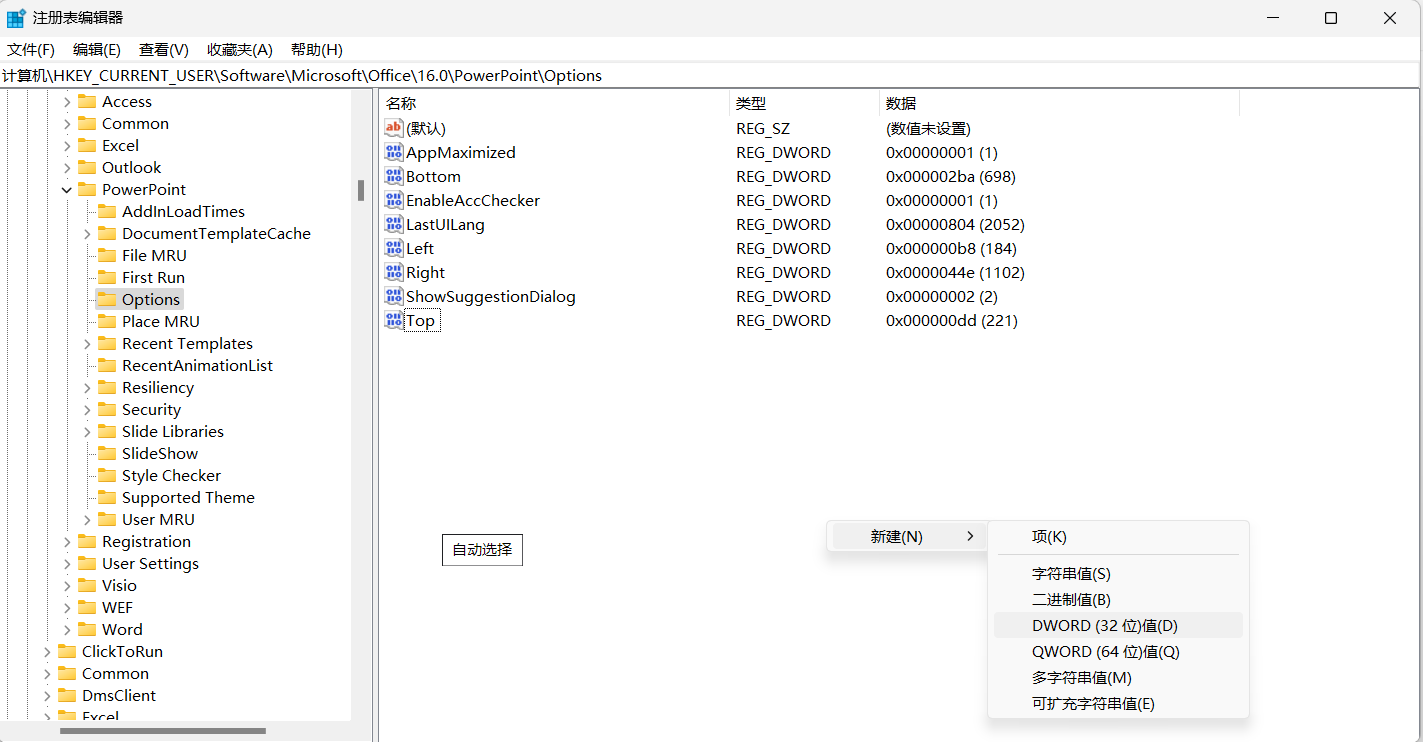Expand the Recent Templates key

(87, 343)
